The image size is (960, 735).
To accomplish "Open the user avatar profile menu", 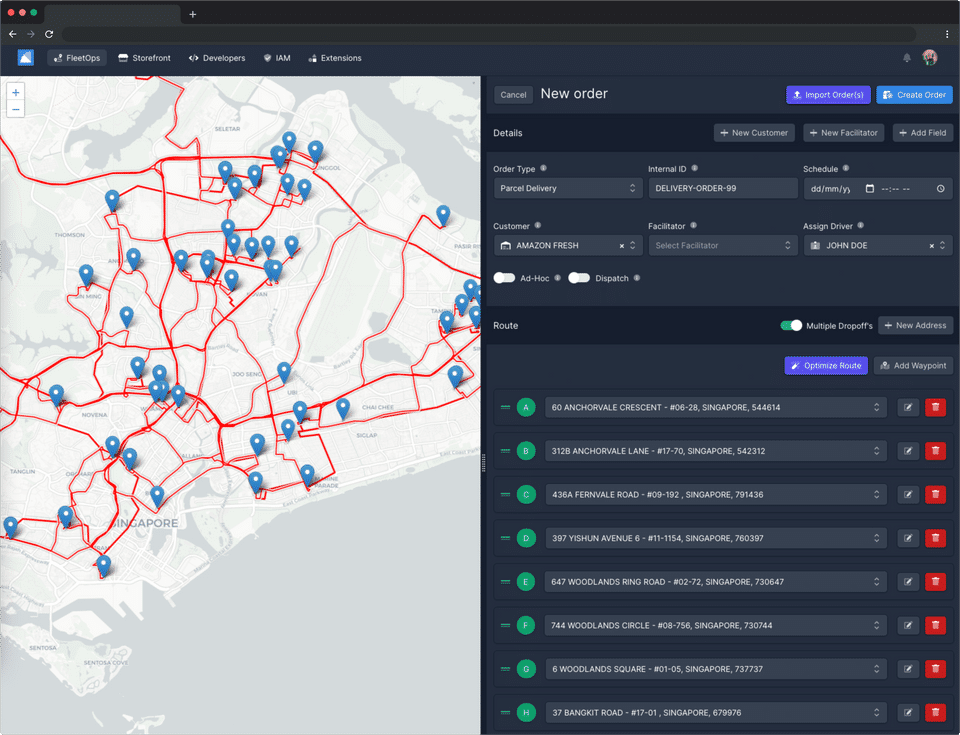I will tap(930, 58).
